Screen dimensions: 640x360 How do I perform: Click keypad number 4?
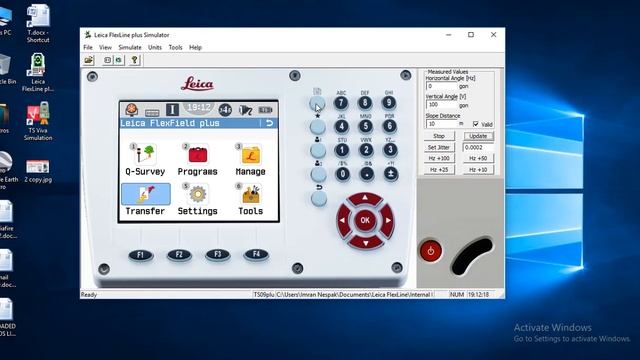coord(341,127)
